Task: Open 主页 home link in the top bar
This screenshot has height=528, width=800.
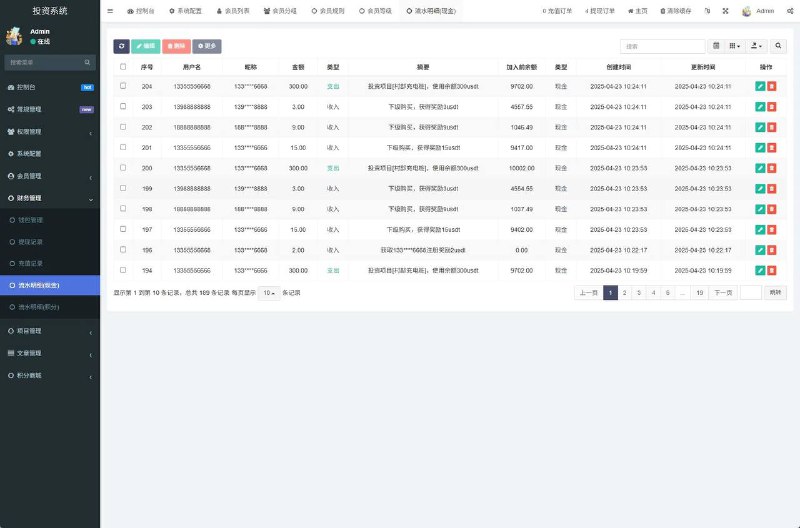Action: click(x=637, y=11)
